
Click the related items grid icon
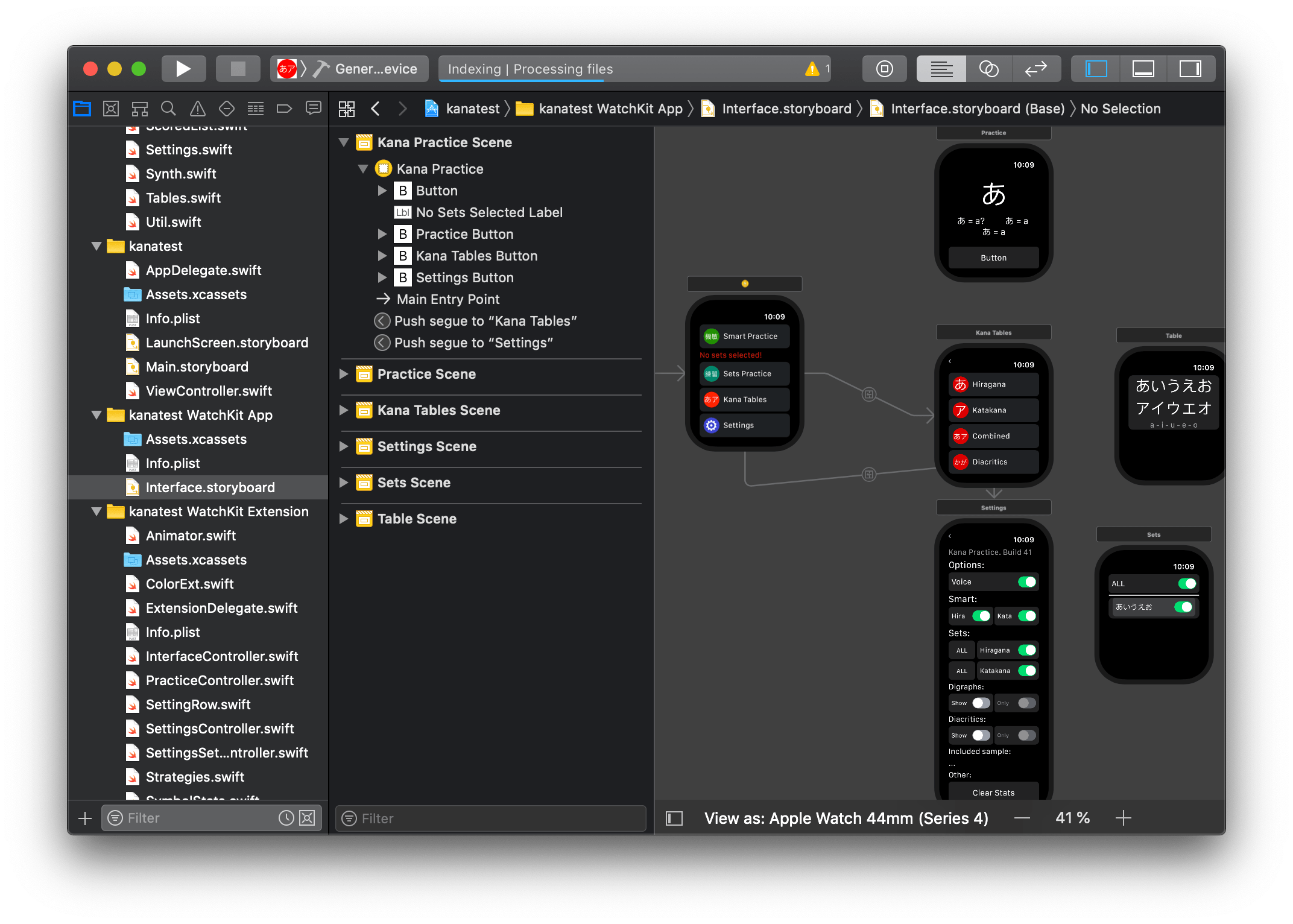[347, 109]
